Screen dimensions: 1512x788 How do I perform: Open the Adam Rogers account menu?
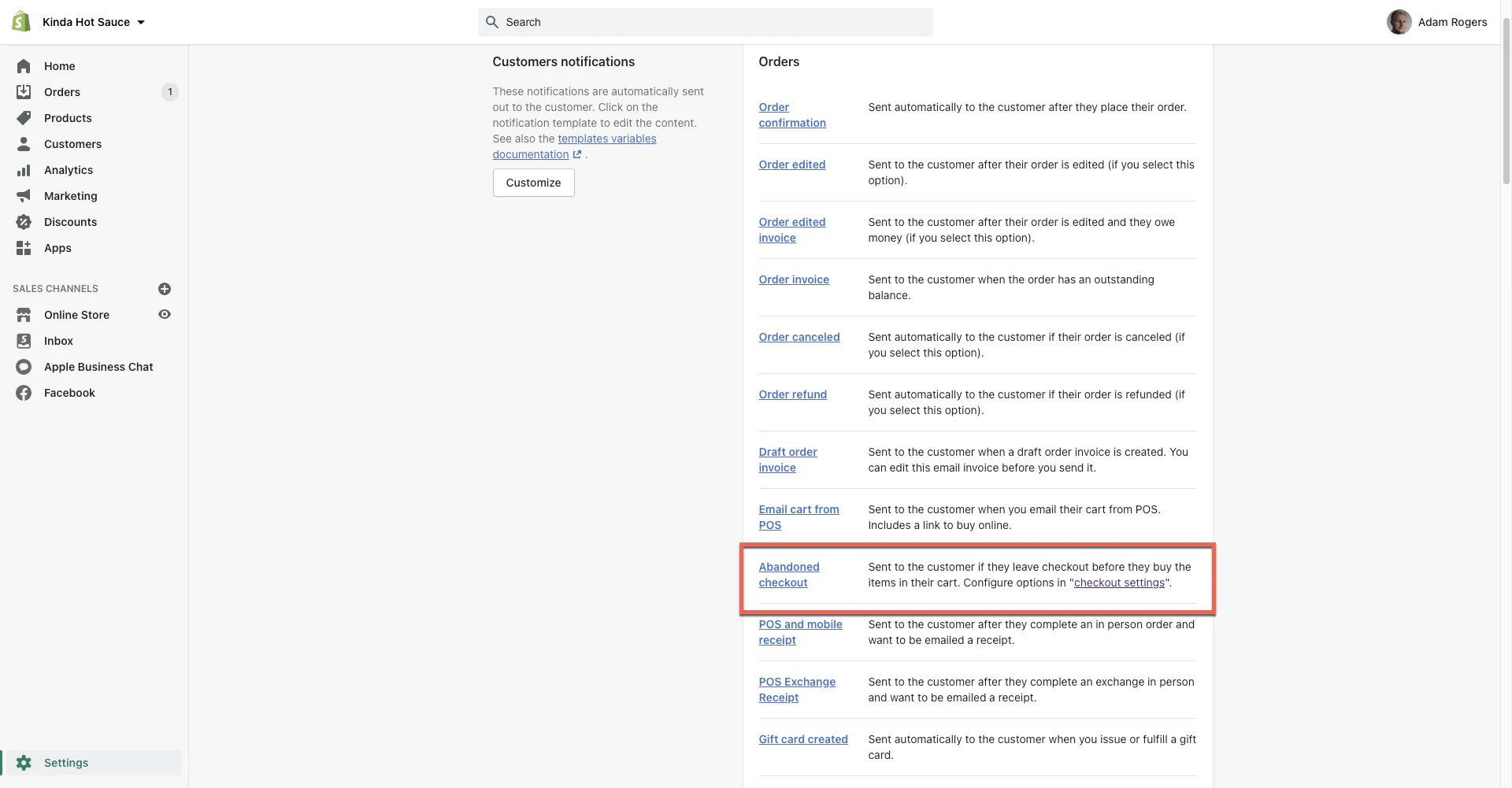coord(1437,22)
